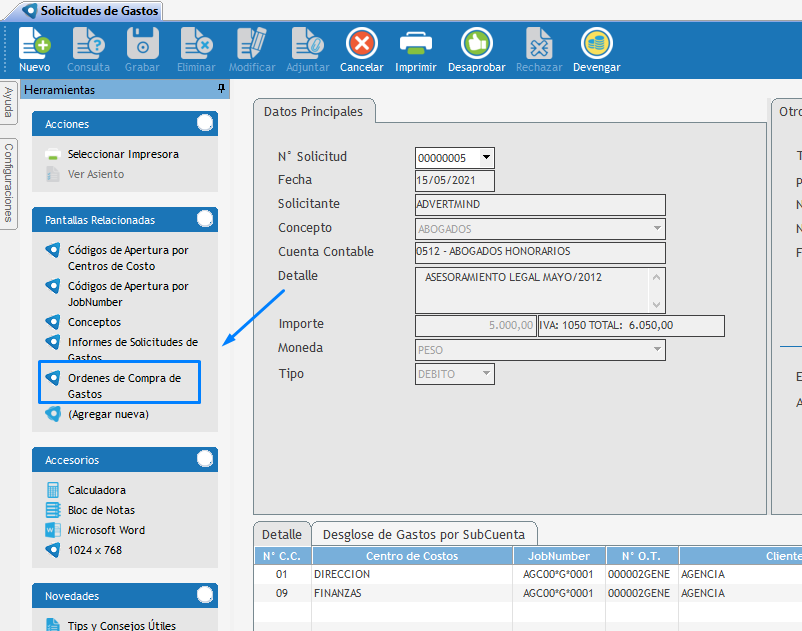Click Seleccionar Impresora action

point(123,155)
